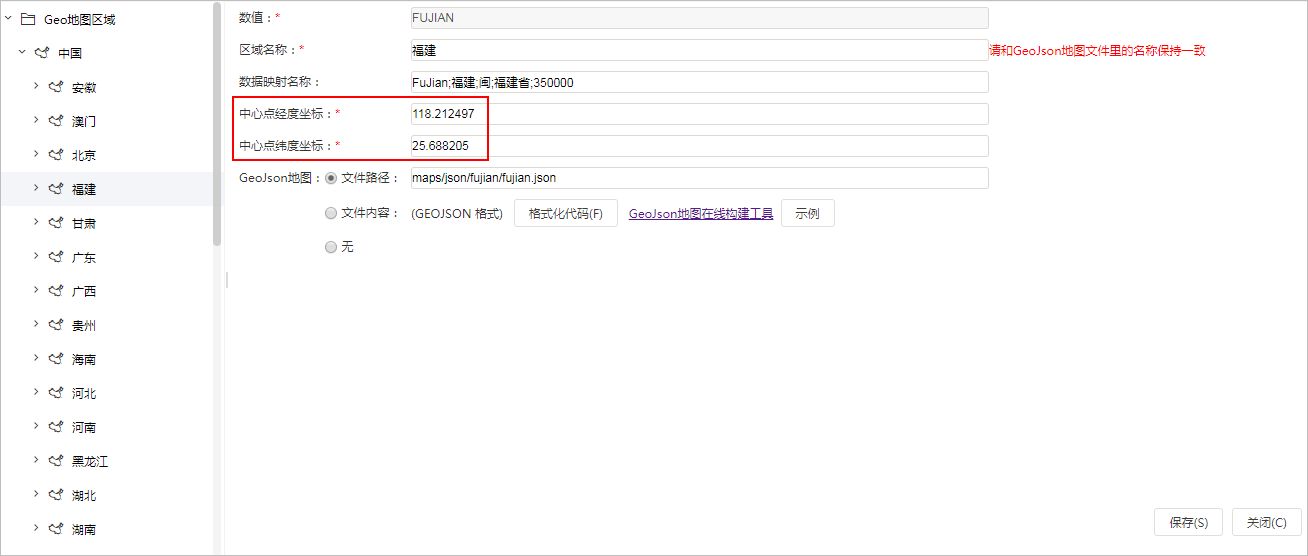Select the 北京 tree row
The height and width of the screenshot is (556, 1308).
click(x=106, y=155)
